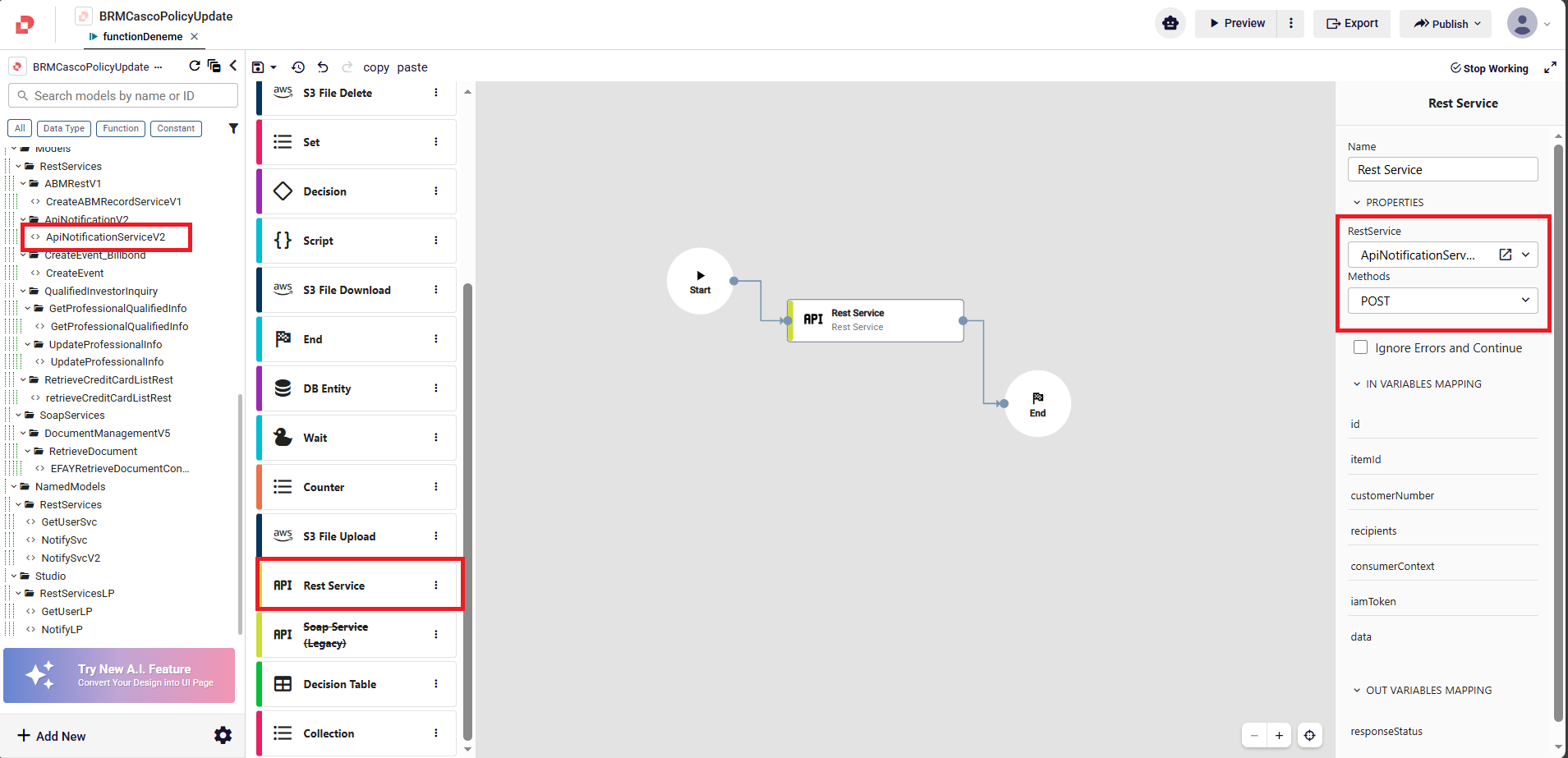Enable Ignore Errors and Continue checkbox
The height and width of the screenshot is (758, 1568).
[x=1360, y=347]
